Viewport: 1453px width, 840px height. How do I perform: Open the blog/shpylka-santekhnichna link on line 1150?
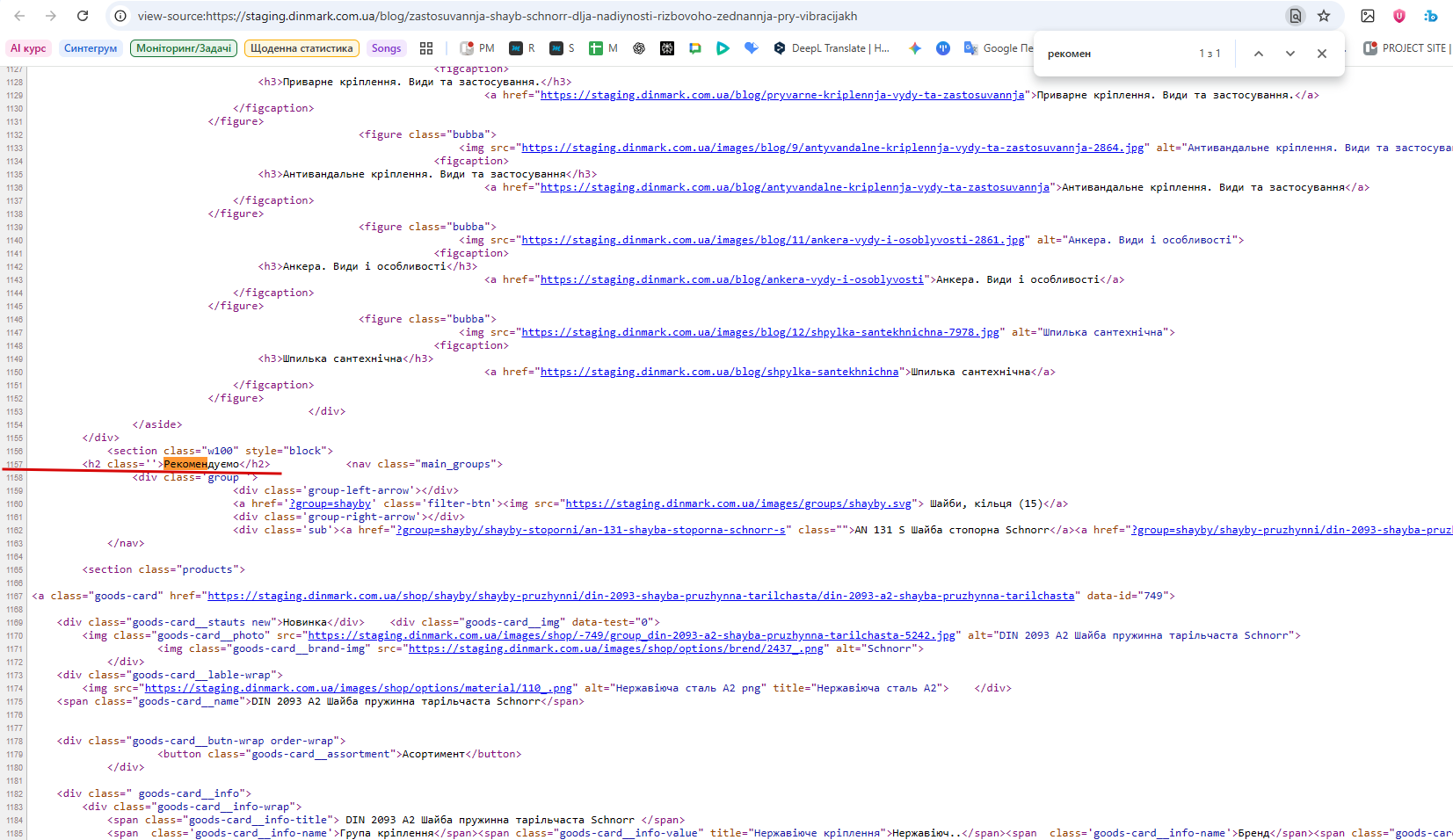(x=719, y=372)
